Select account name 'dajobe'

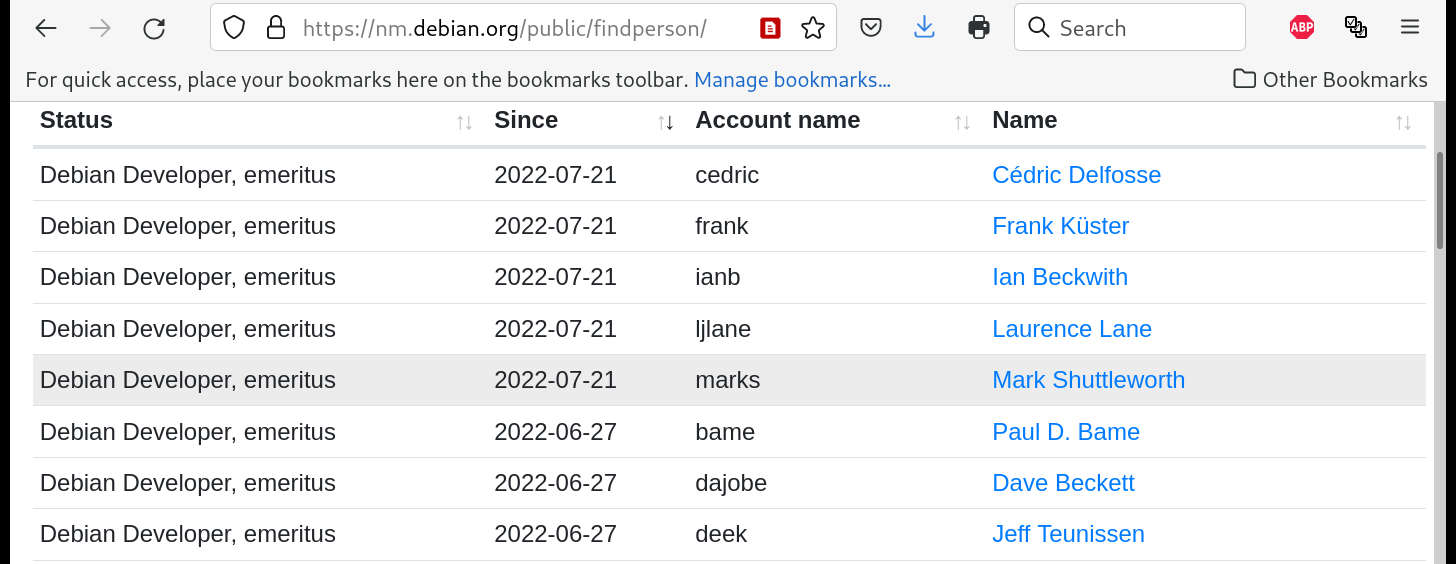731,483
